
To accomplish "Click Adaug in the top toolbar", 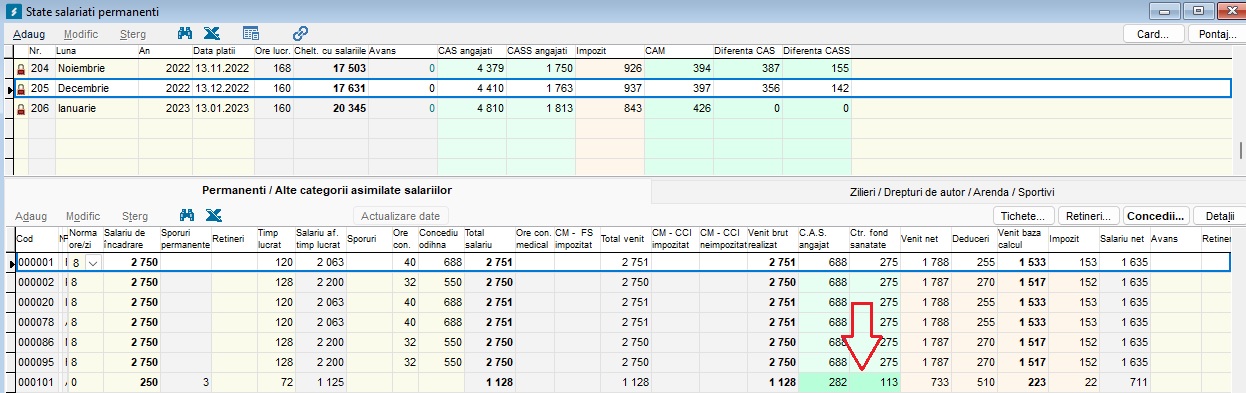I will [x=30, y=34].
